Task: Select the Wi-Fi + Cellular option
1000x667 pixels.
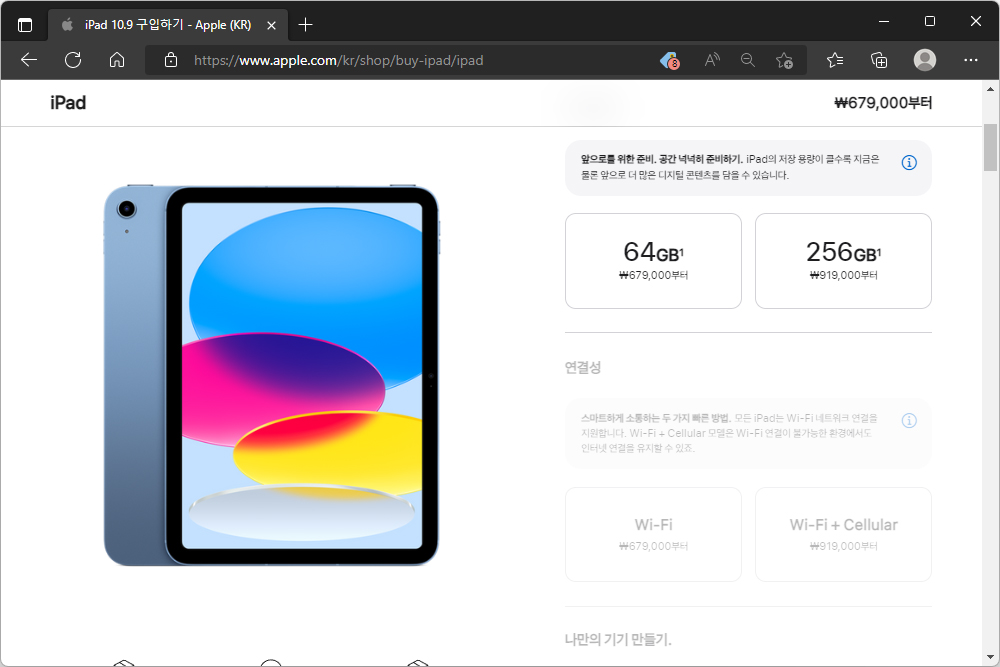Action: [843, 534]
